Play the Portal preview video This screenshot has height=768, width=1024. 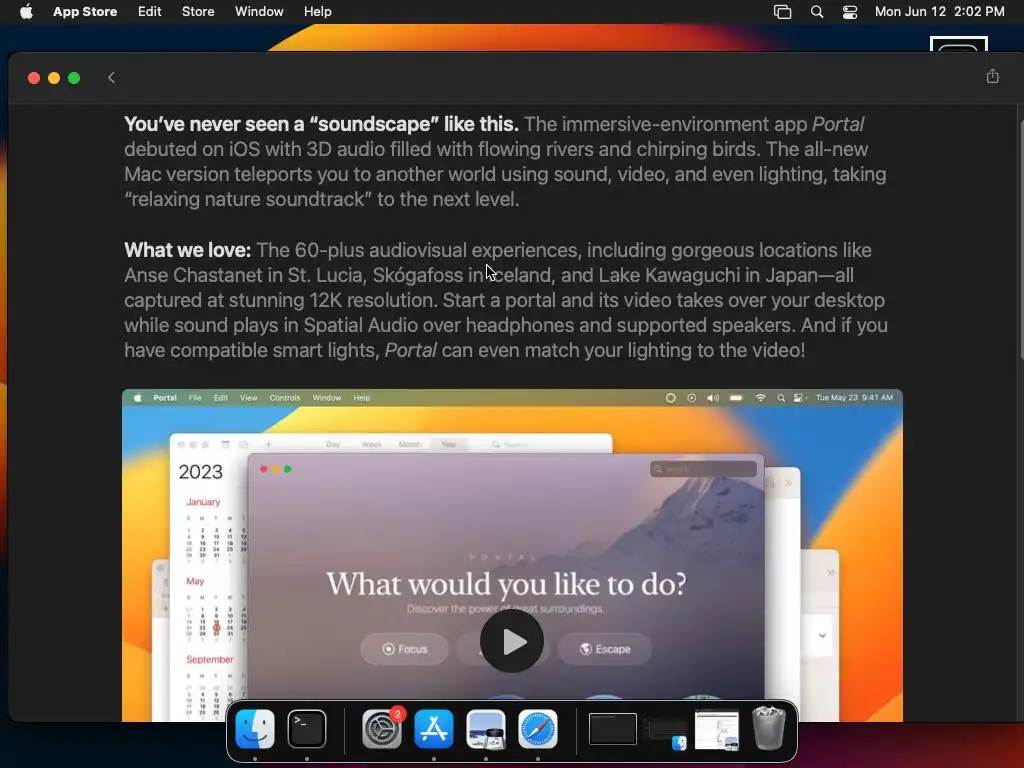click(x=511, y=641)
